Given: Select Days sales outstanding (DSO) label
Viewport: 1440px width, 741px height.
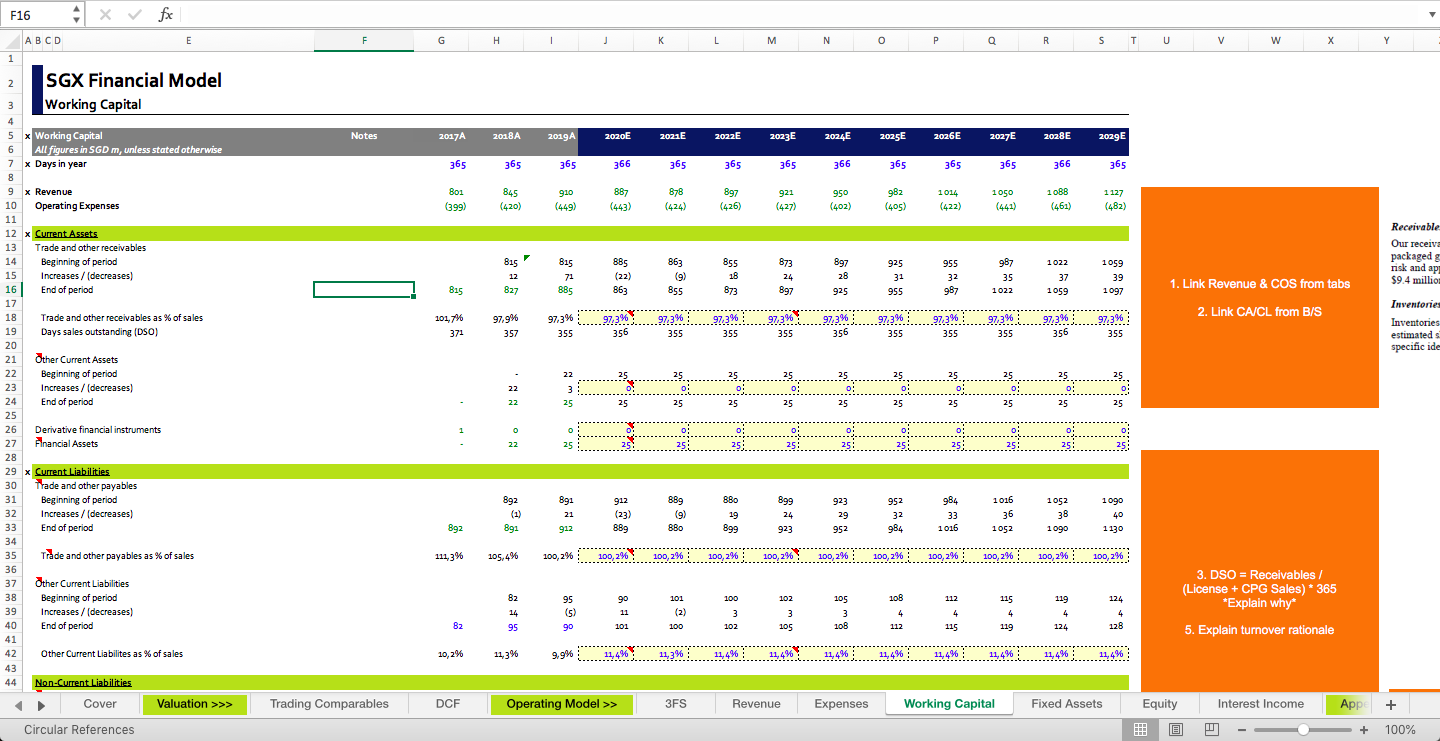Looking at the screenshot, I should [x=99, y=332].
